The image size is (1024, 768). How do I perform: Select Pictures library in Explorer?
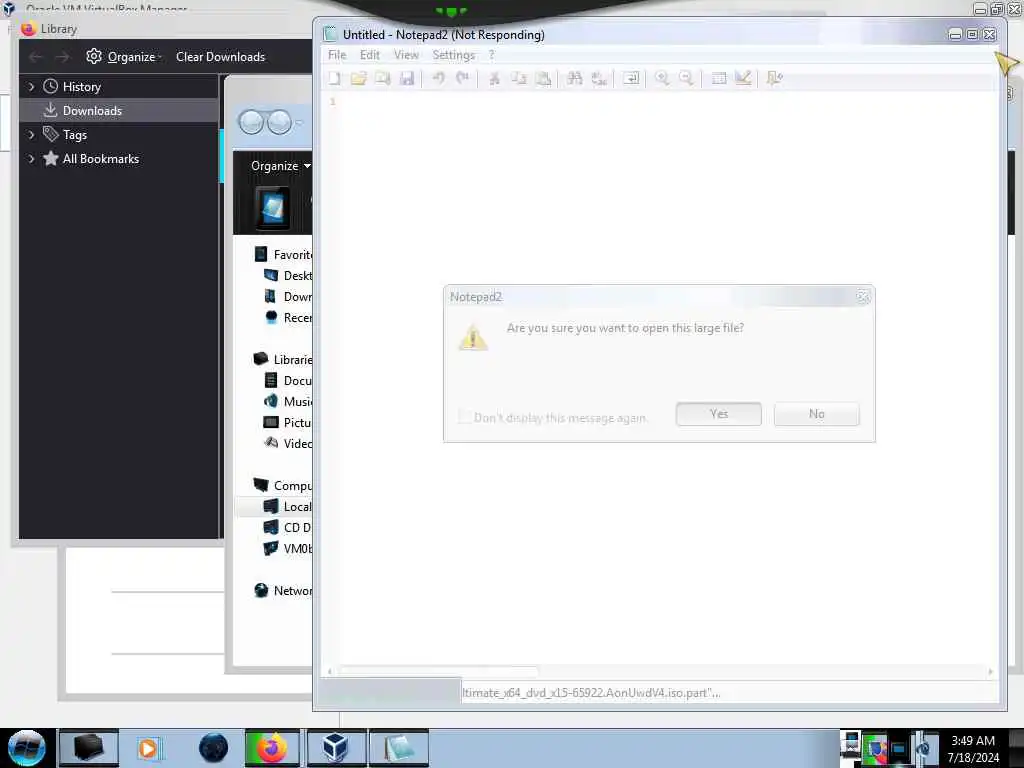click(x=287, y=423)
